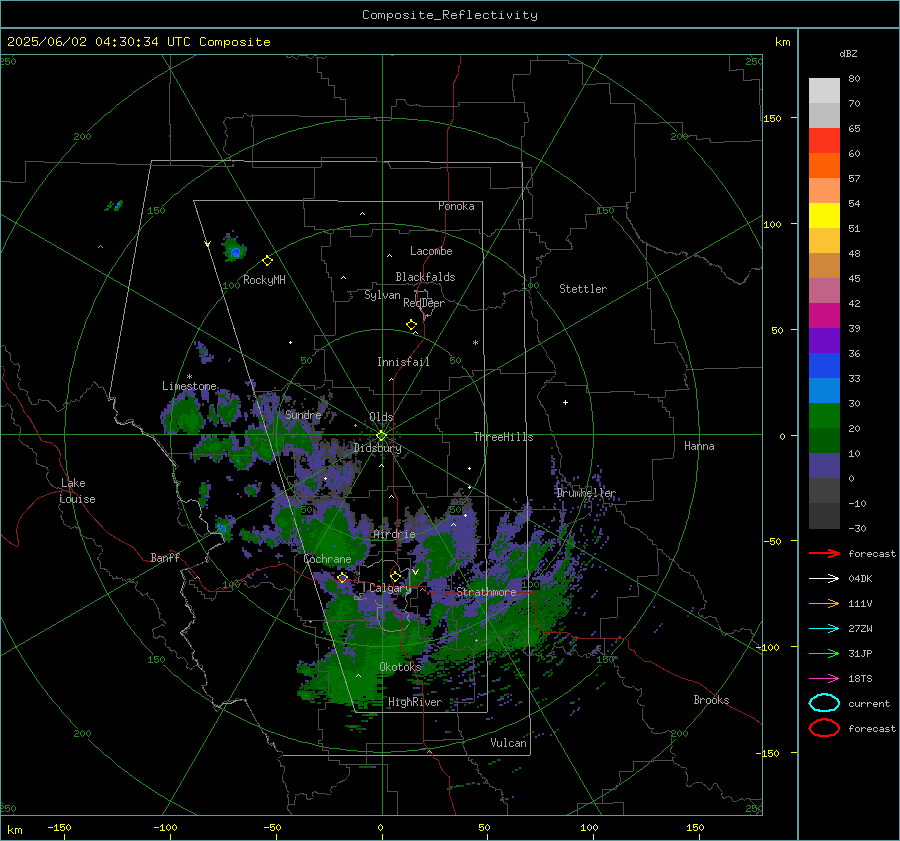The height and width of the screenshot is (841, 900).
Task: Click the small blue echo northwest of Banff
Action: (x=221, y=526)
